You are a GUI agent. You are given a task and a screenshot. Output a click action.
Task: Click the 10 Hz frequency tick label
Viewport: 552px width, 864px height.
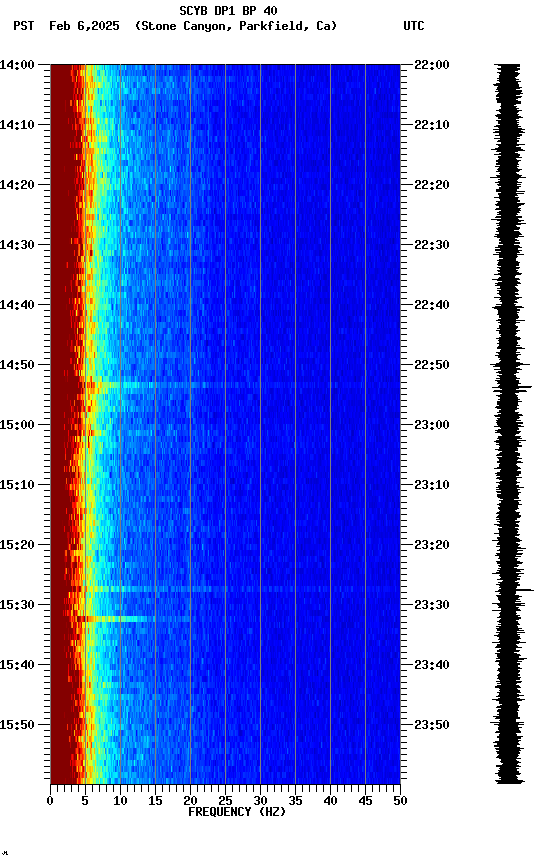tap(120, 801)
